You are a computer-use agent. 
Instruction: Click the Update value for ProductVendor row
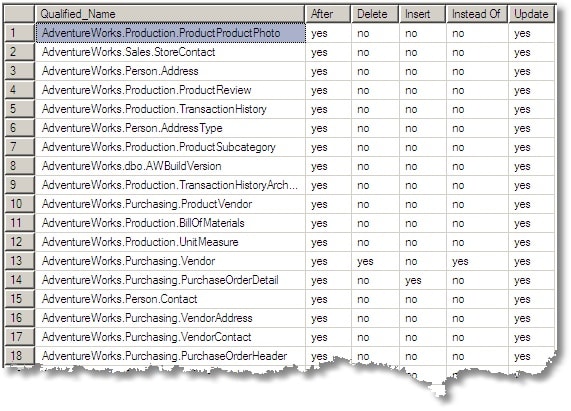coord(532,204)
